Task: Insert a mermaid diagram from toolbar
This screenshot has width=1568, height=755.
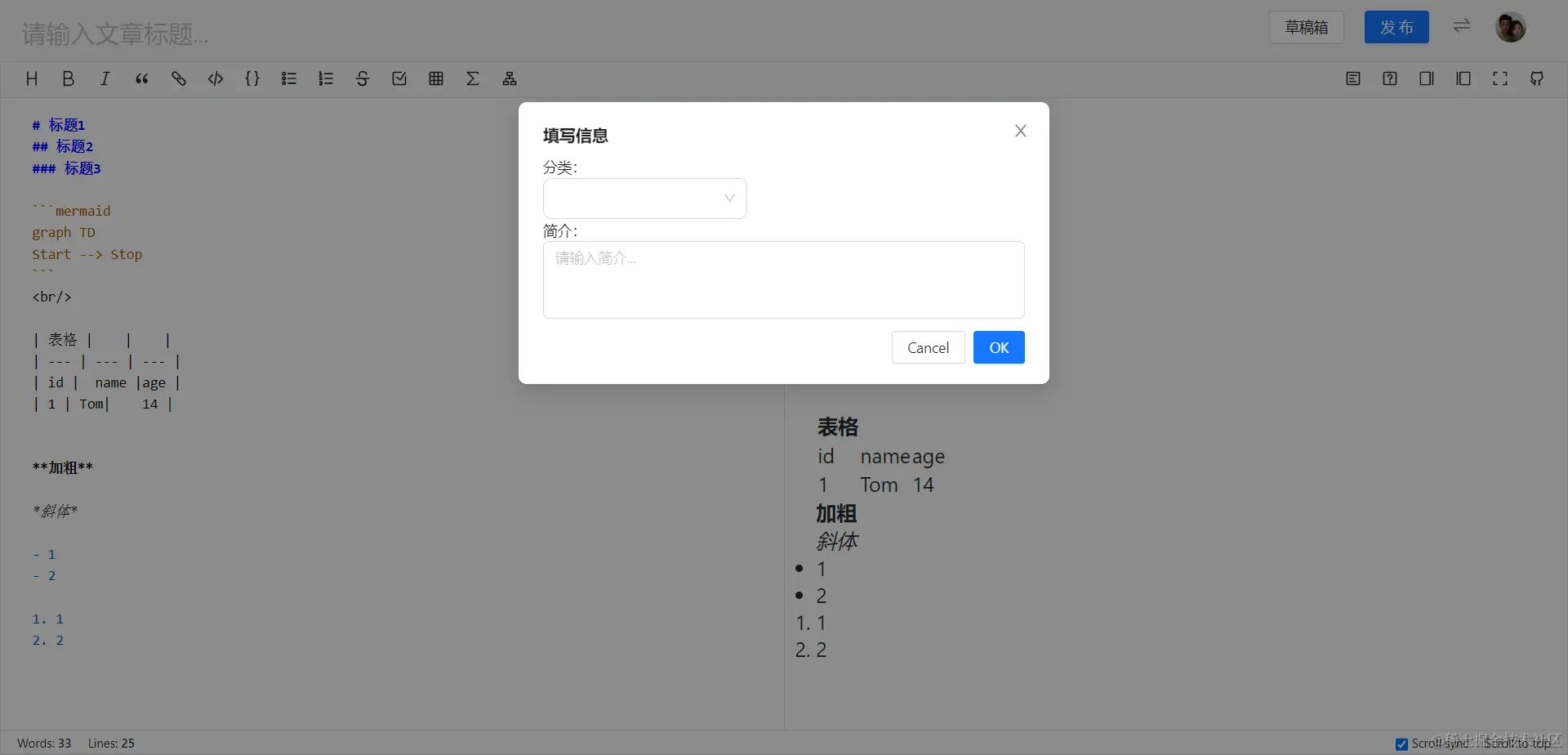Action: [x=510, y=78]
